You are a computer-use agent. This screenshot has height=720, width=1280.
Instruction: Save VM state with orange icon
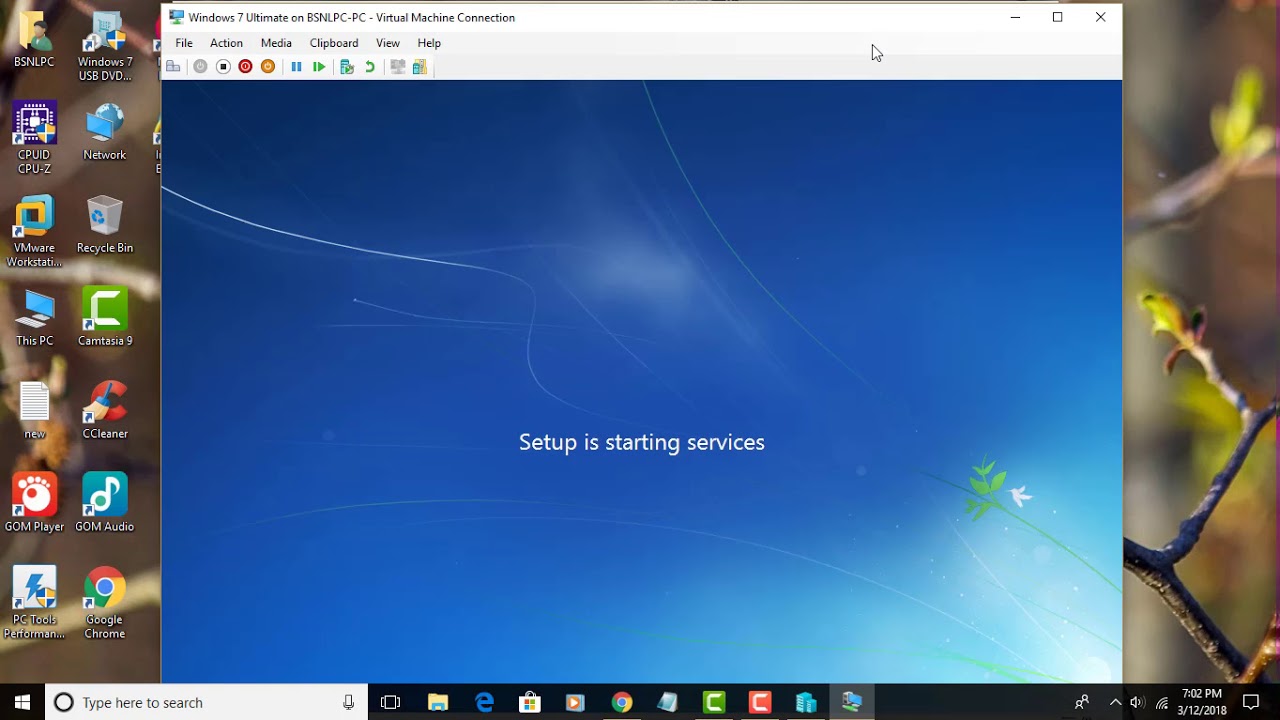click(268, 67)
